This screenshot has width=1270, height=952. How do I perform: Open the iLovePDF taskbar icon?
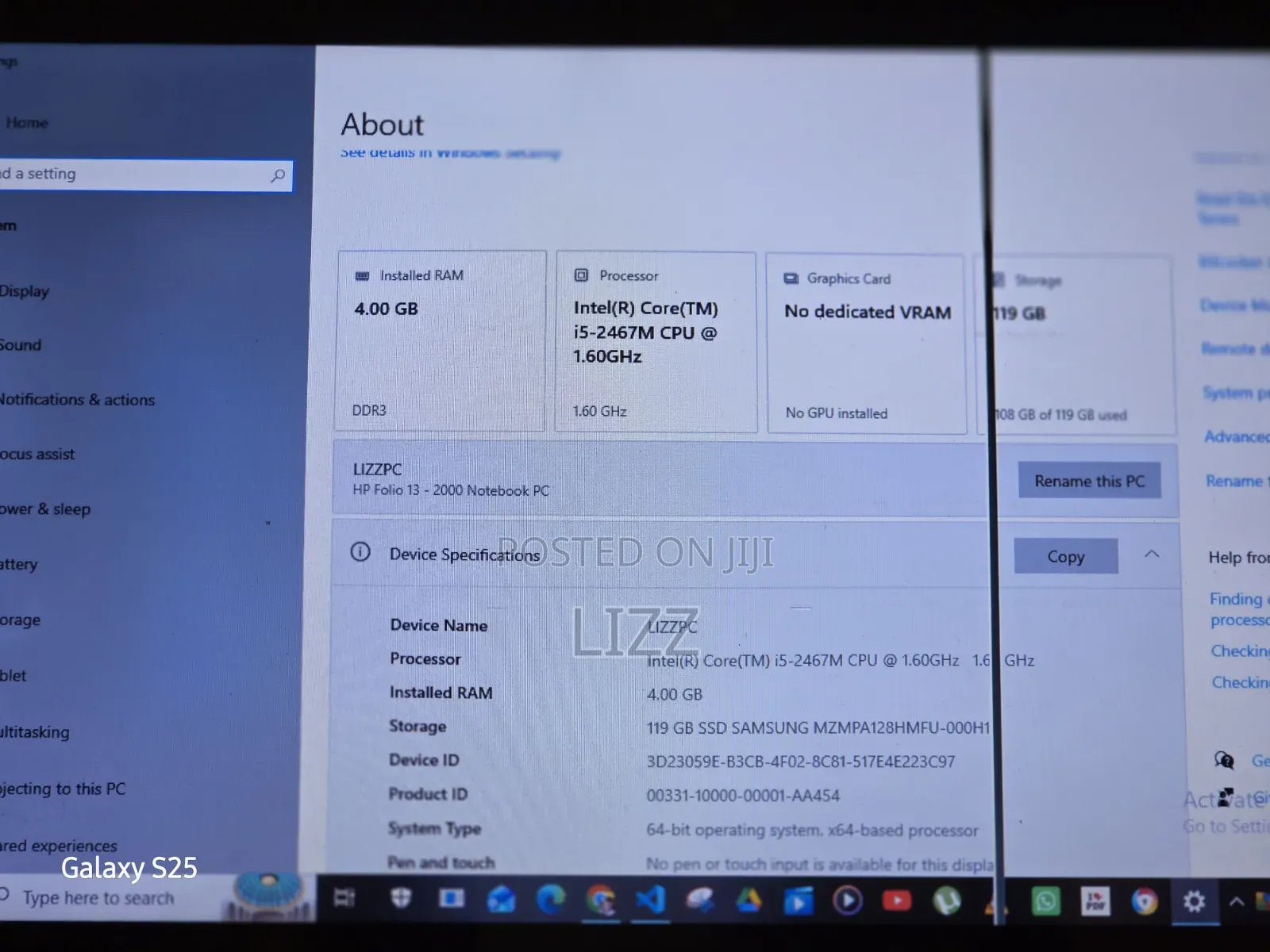pyautogui.click(x=1095, y=902)
